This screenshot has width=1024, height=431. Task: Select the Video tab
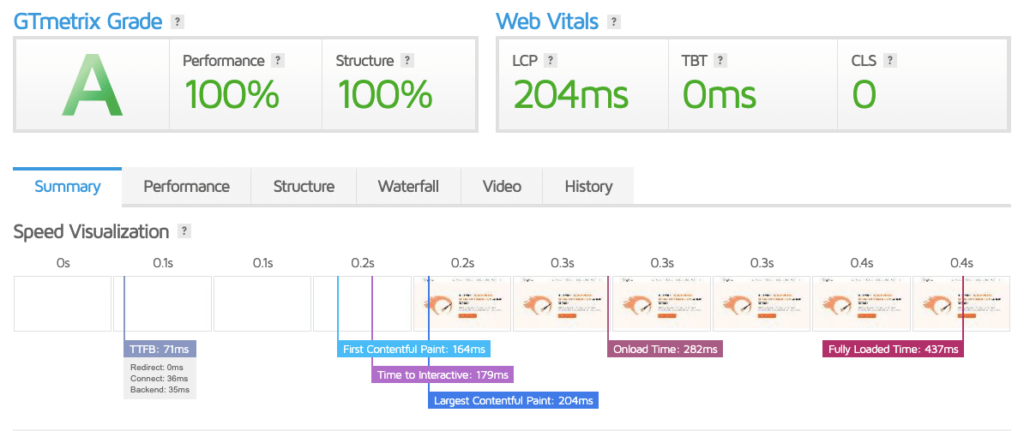click(502, 186)
